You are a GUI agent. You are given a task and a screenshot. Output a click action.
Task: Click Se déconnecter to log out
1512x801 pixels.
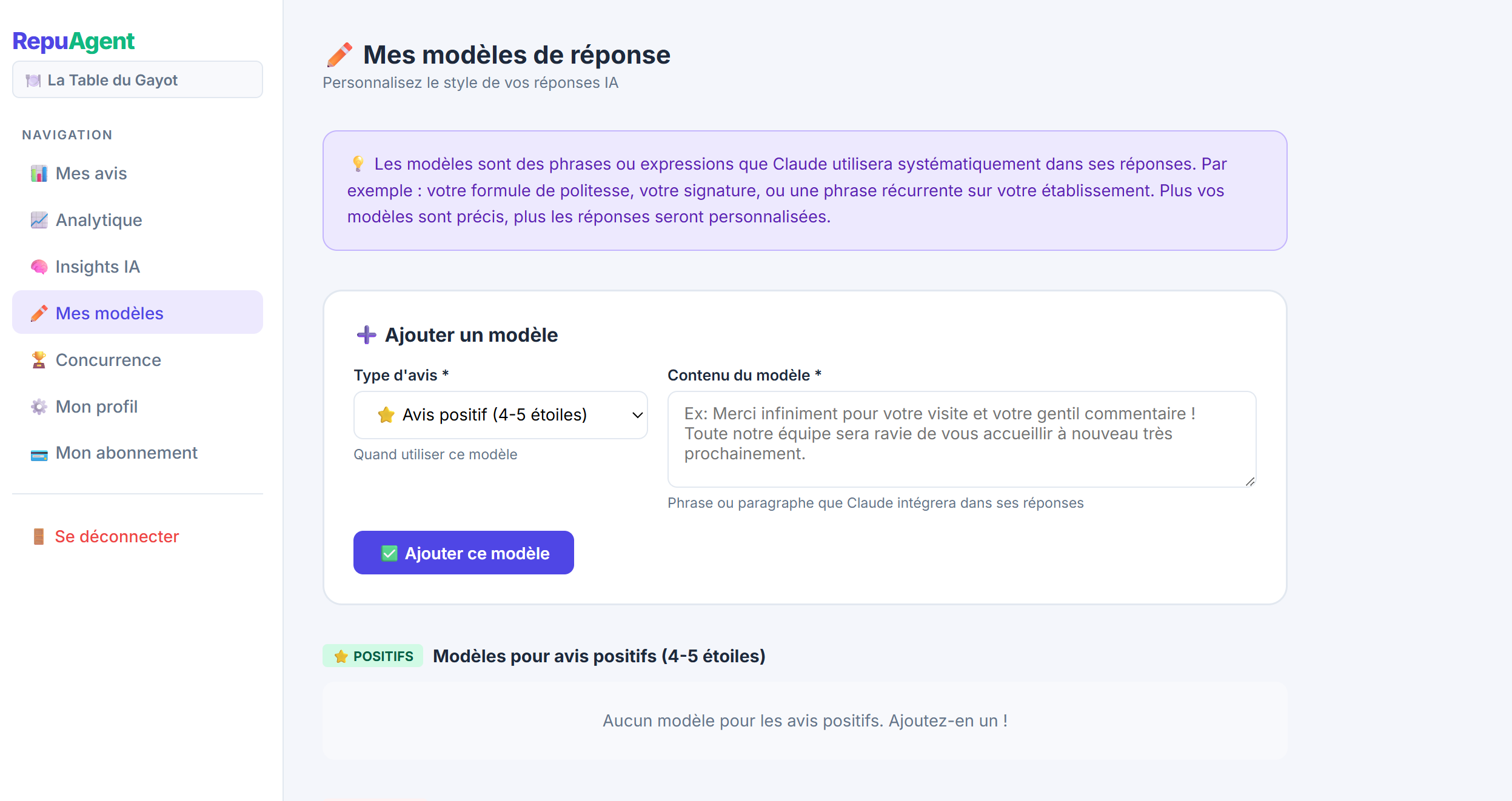click(117, 537)
